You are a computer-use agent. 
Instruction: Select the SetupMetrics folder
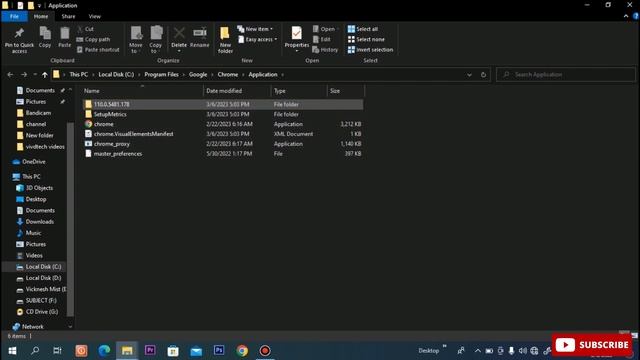[x=223, y=114]
